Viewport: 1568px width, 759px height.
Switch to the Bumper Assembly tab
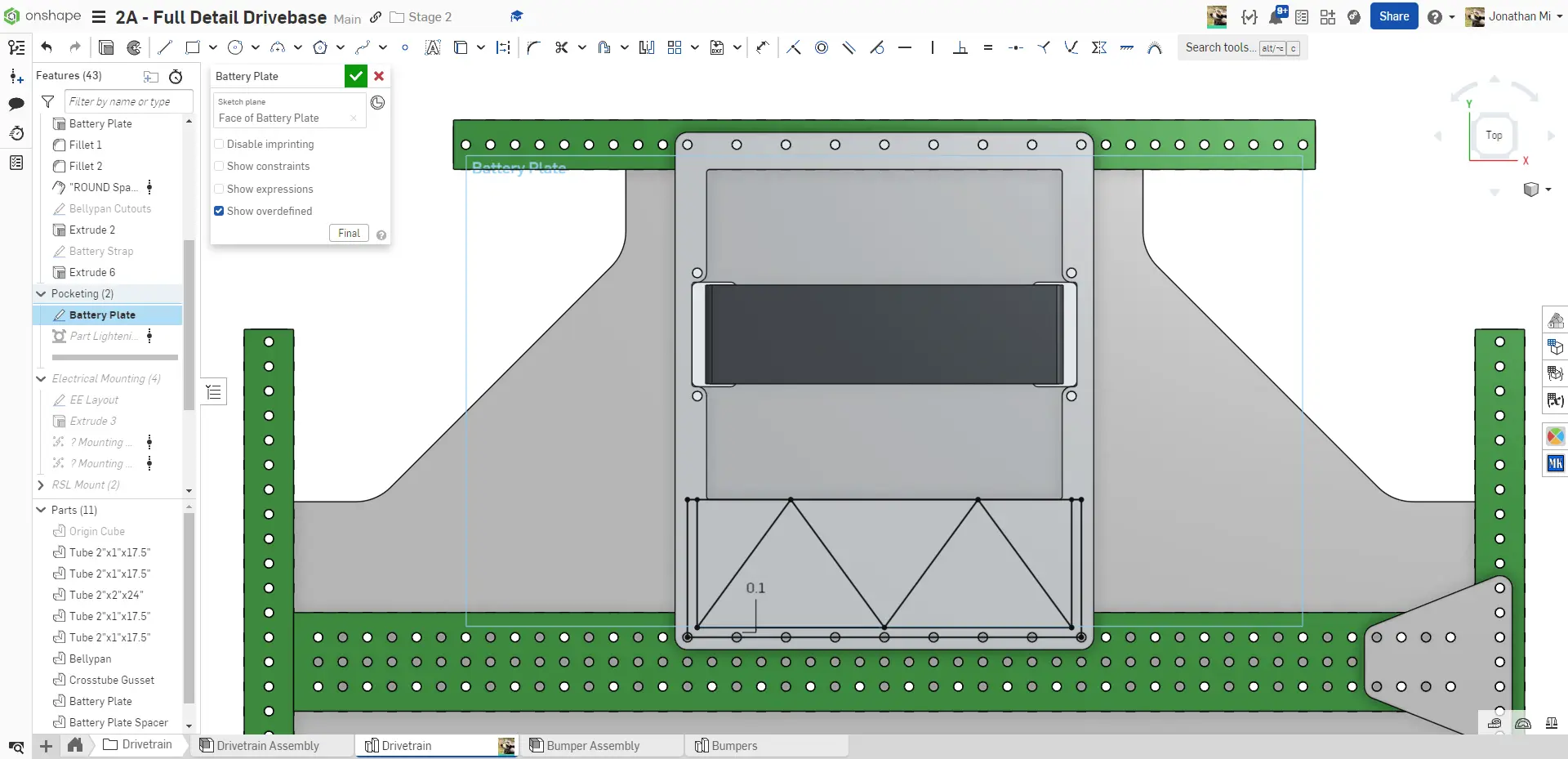(592, 745)
